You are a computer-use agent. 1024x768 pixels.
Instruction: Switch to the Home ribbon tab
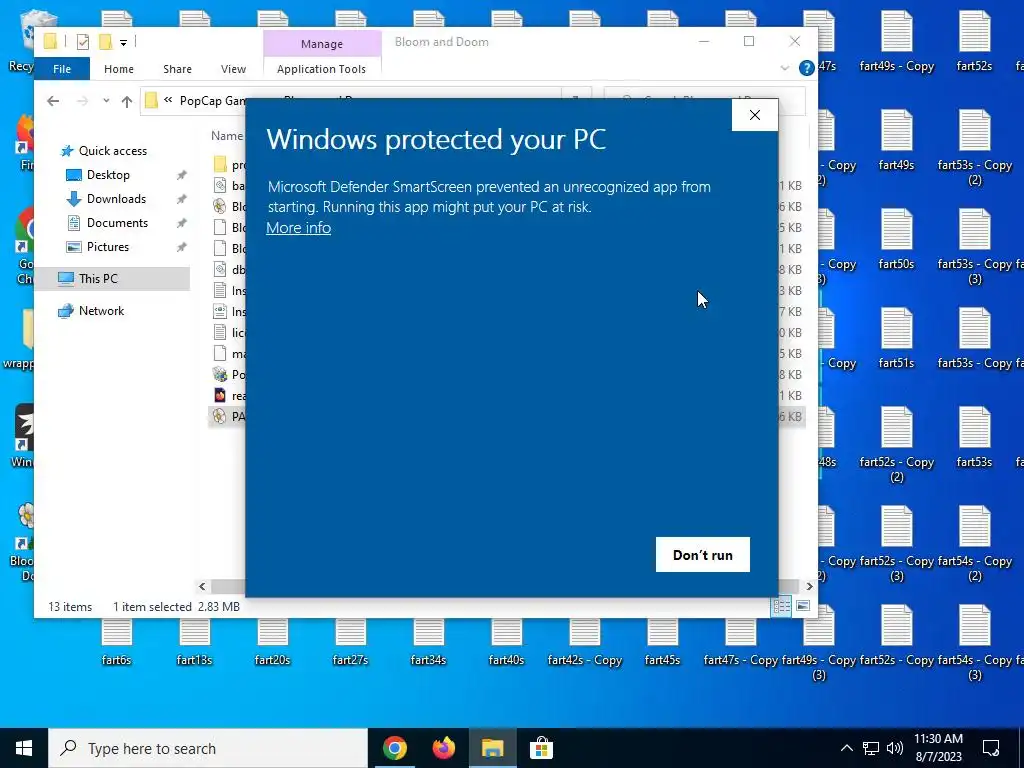pyautogui.click(x=119, y=69)
